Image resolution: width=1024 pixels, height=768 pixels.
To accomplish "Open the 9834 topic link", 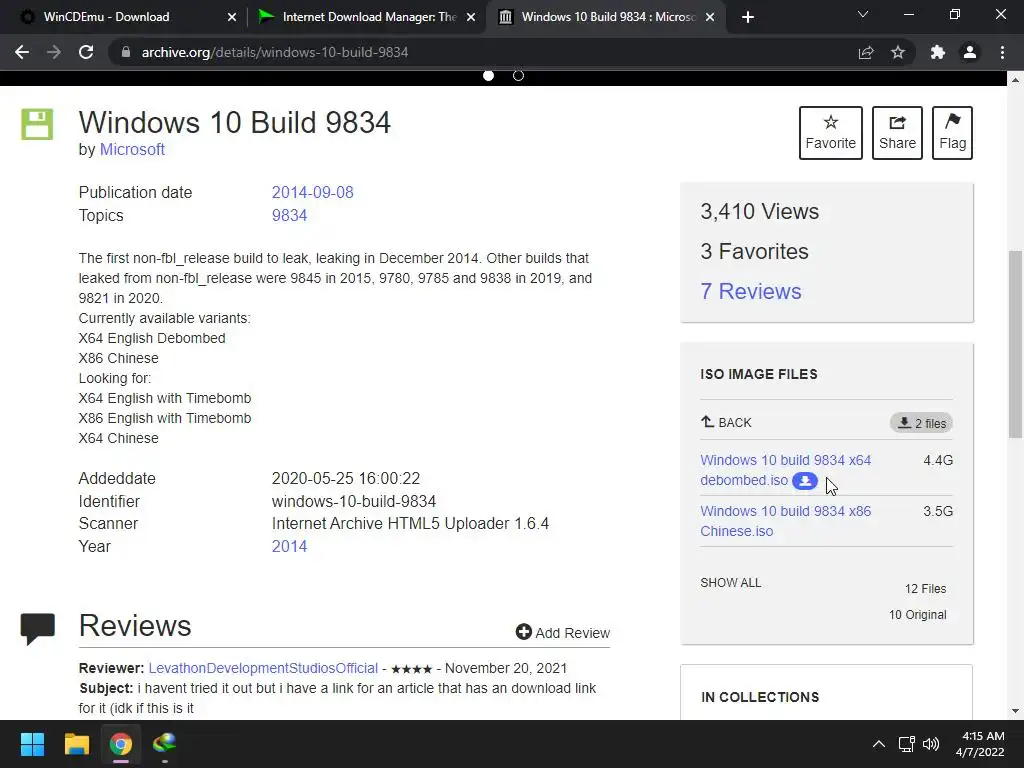I will (x=289, y=216).
